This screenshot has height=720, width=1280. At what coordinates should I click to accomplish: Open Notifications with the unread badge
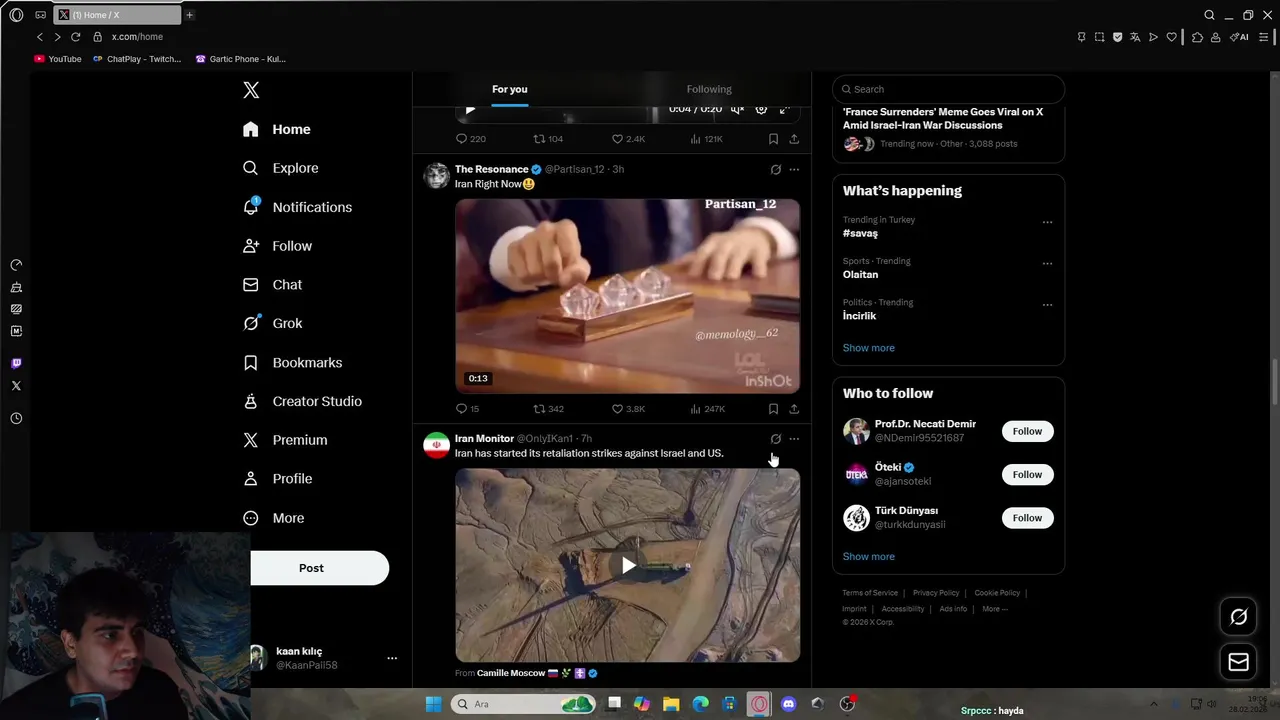pyautogui.click(x=297, y=207)
